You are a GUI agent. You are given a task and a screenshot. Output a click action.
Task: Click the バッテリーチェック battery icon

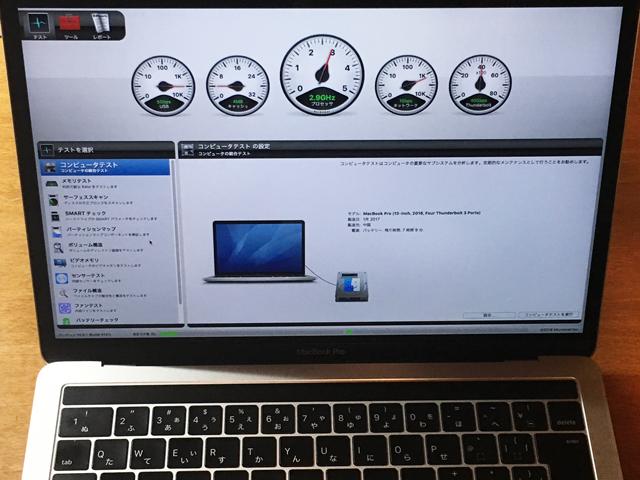click(x=67, y=321)
